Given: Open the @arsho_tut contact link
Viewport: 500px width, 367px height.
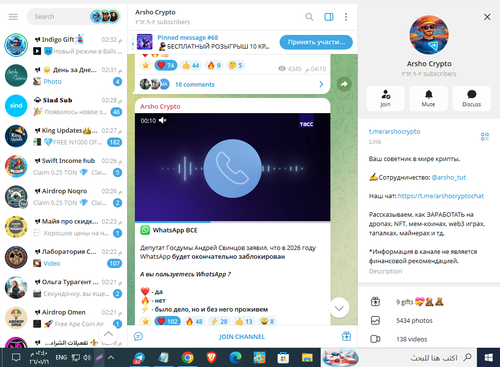Looking at the screenshot, I should coord(448,177).
